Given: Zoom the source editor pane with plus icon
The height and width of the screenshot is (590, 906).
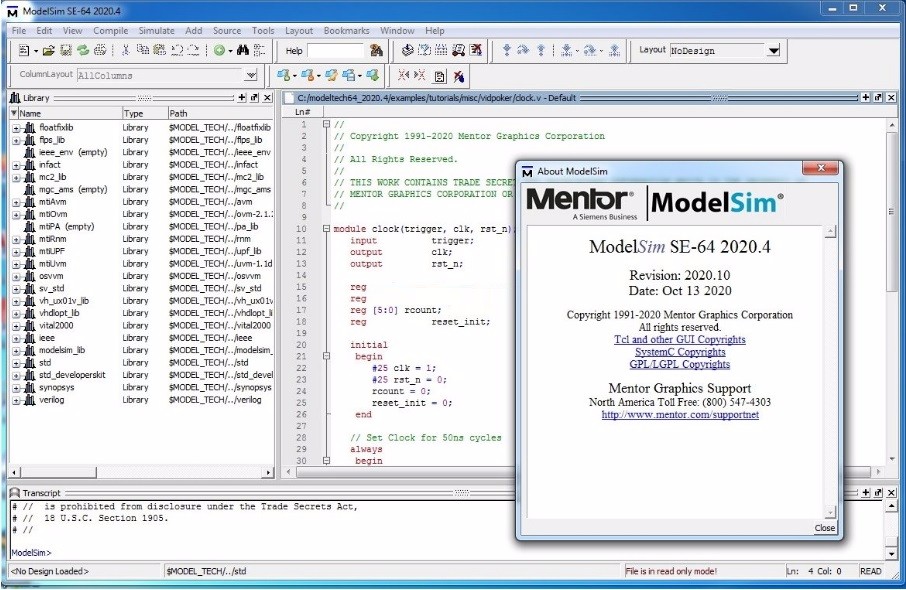Looking at the screenshot, I should [865, 98].
